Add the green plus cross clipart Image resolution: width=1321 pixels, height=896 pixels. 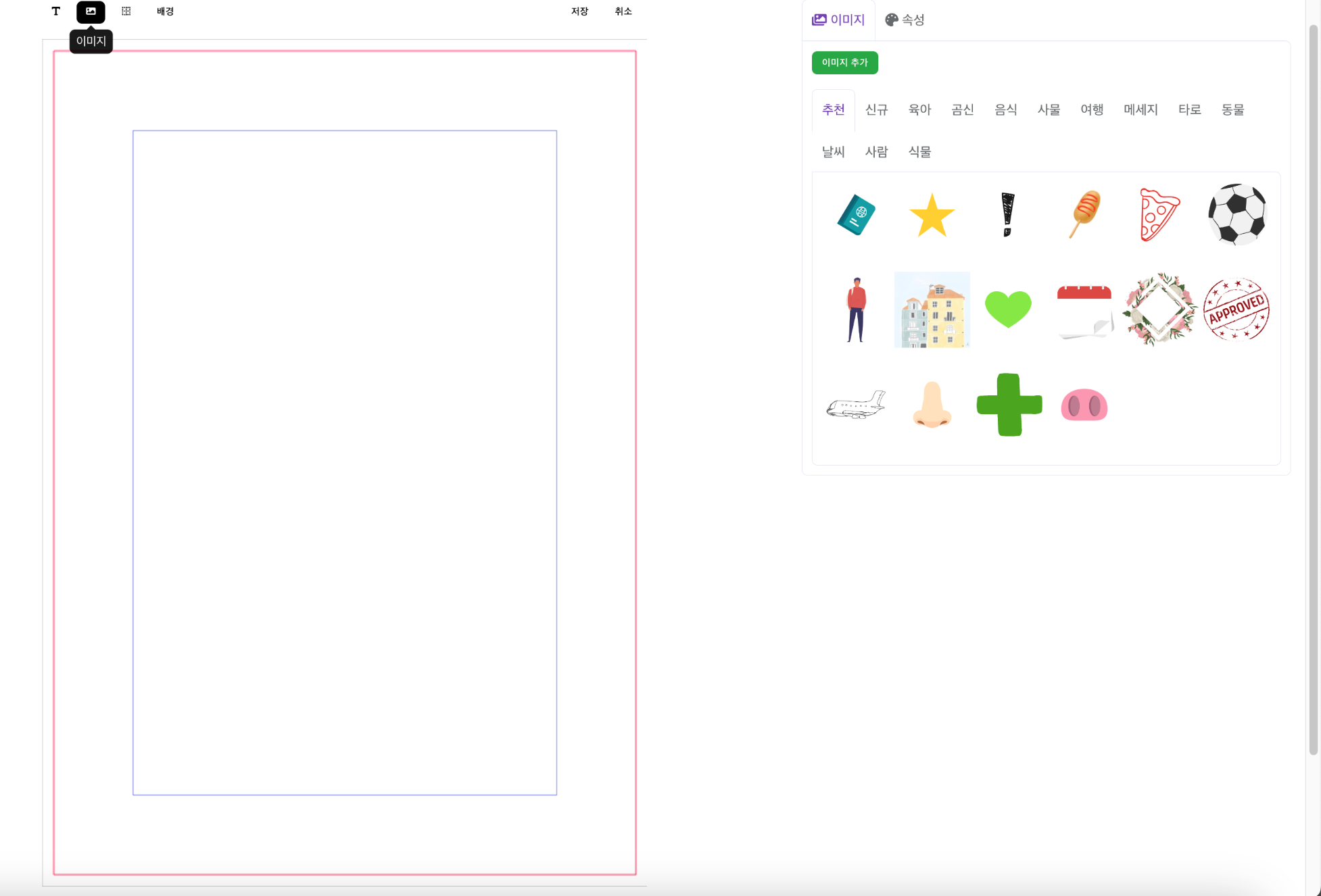[1009, 405]
